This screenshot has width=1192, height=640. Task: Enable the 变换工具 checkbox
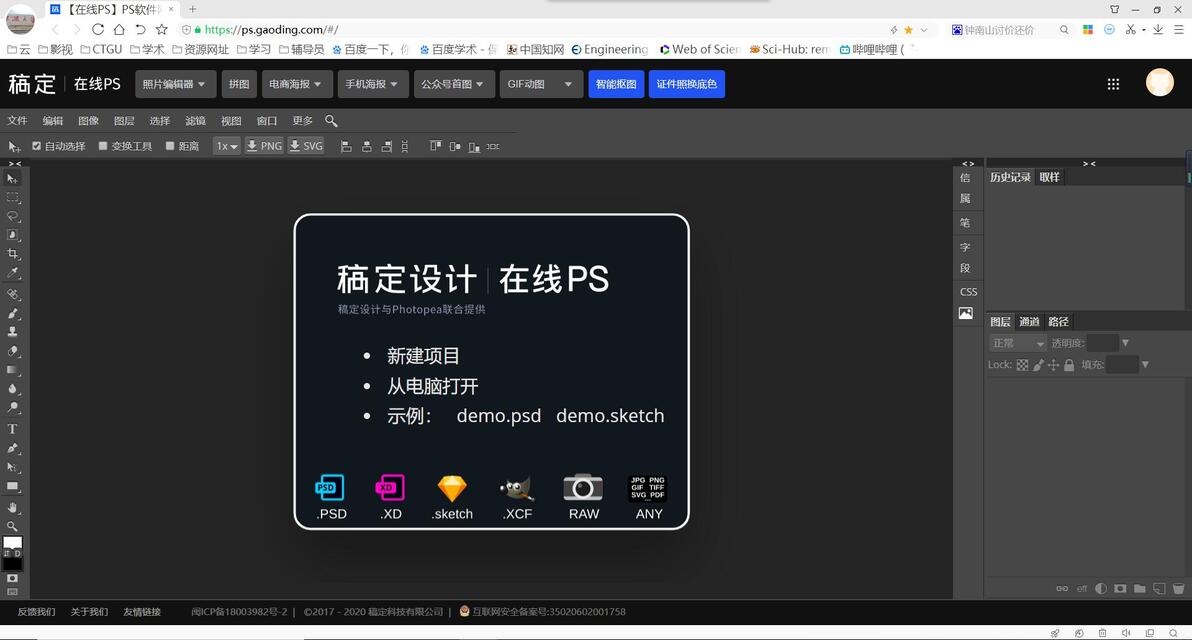tap(103, 146)
